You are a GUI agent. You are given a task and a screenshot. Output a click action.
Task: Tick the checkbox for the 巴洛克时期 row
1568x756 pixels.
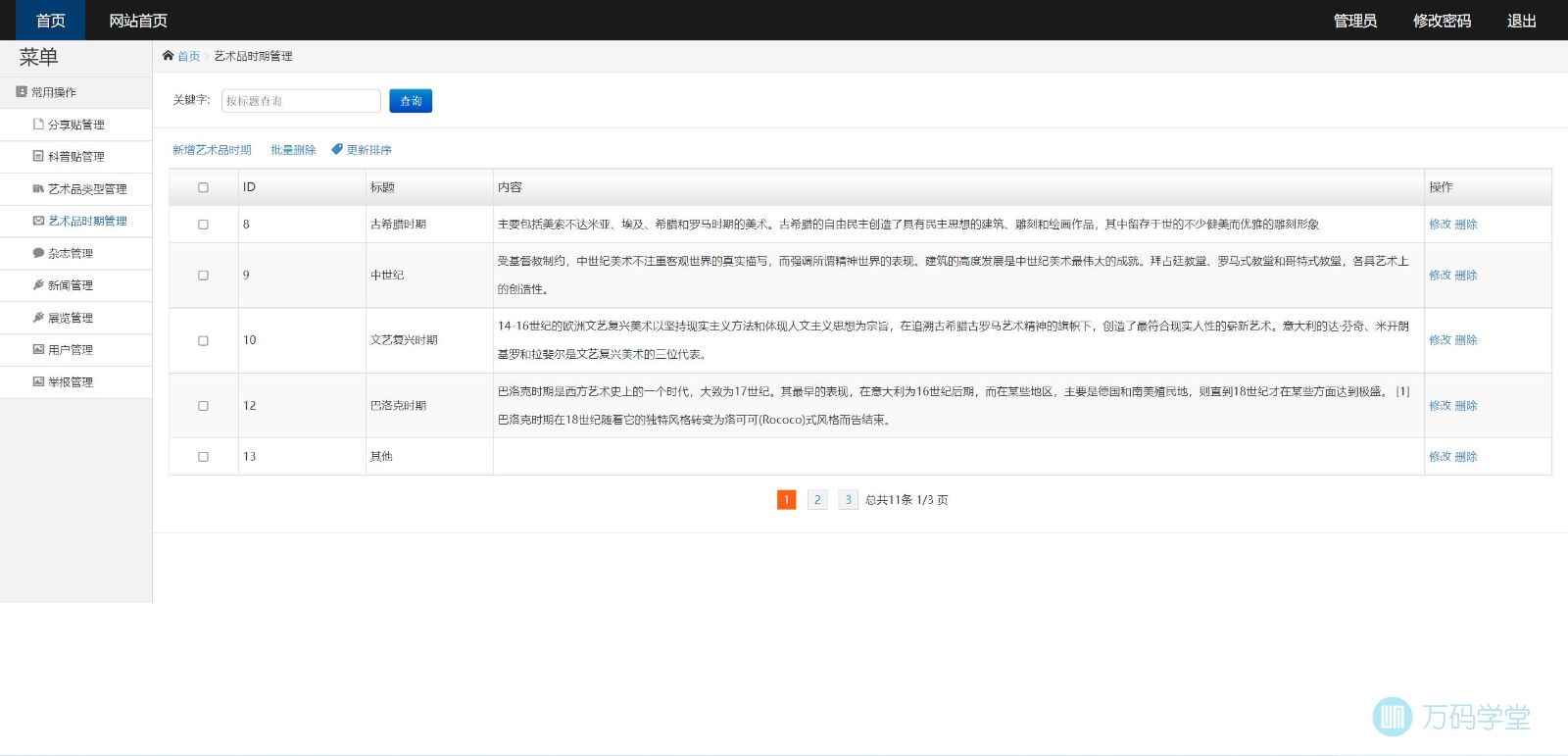[x=203, y=406]
